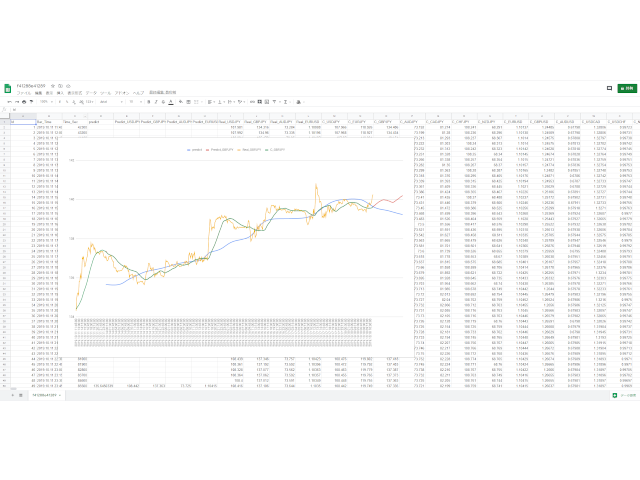Open the Google Sheets home icon
The height and width of the screenshot is (480, 640).
coord(7,89)
